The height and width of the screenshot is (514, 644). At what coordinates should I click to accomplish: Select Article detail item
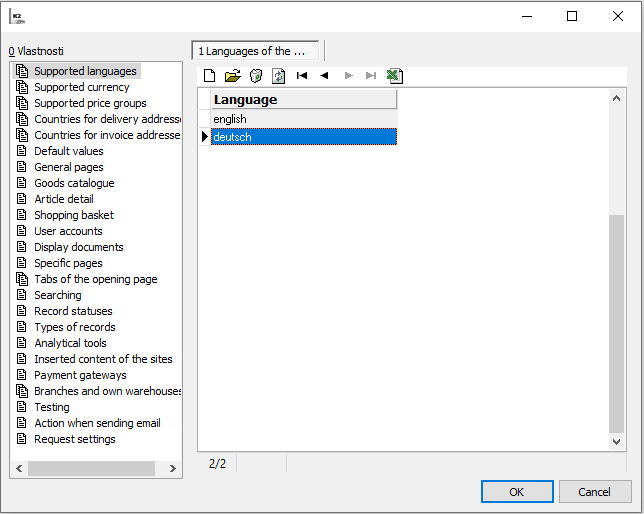click(64, 199)
